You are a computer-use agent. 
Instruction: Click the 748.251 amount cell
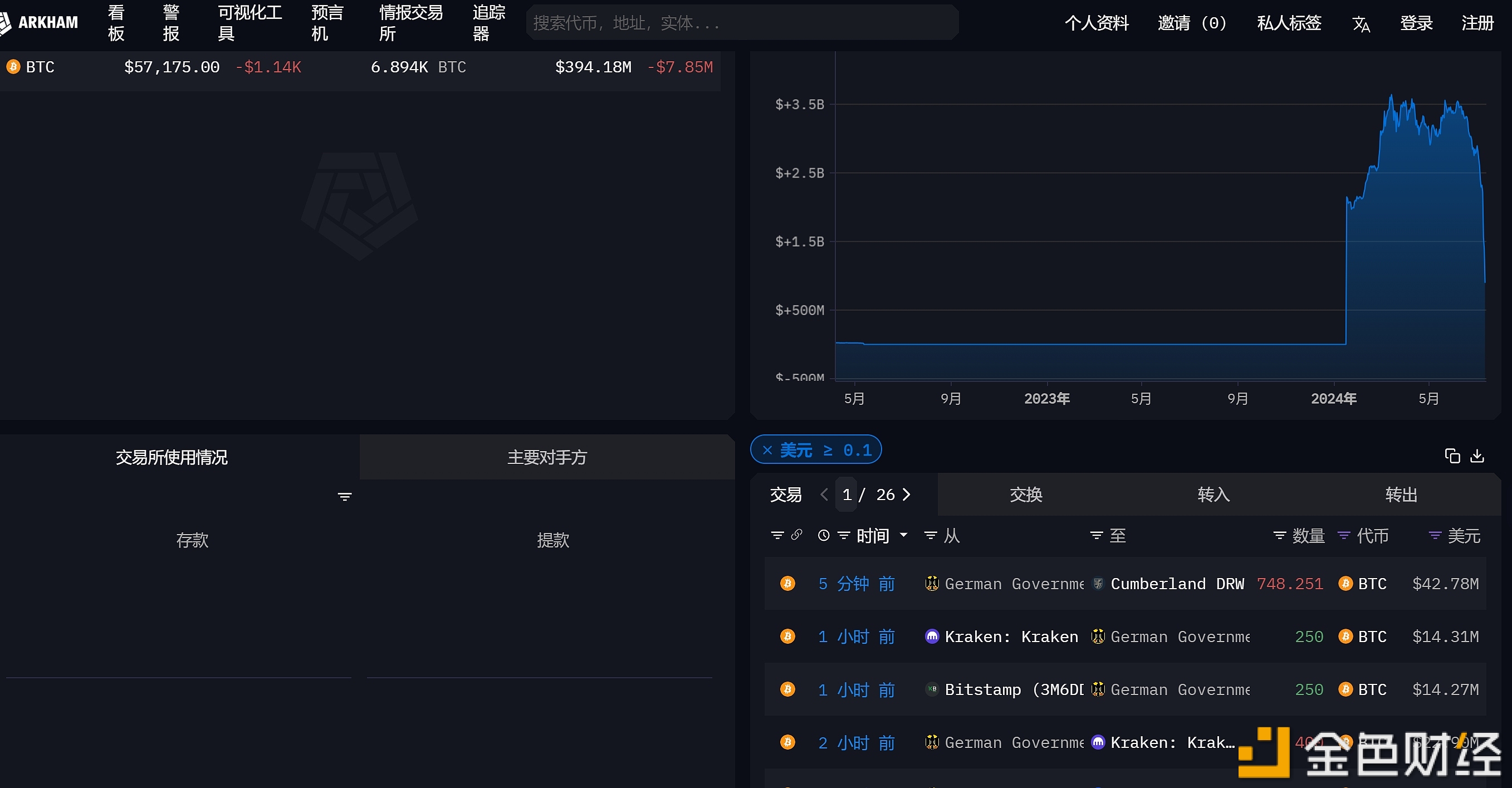pyautogui.click(x=1290, y=583)
